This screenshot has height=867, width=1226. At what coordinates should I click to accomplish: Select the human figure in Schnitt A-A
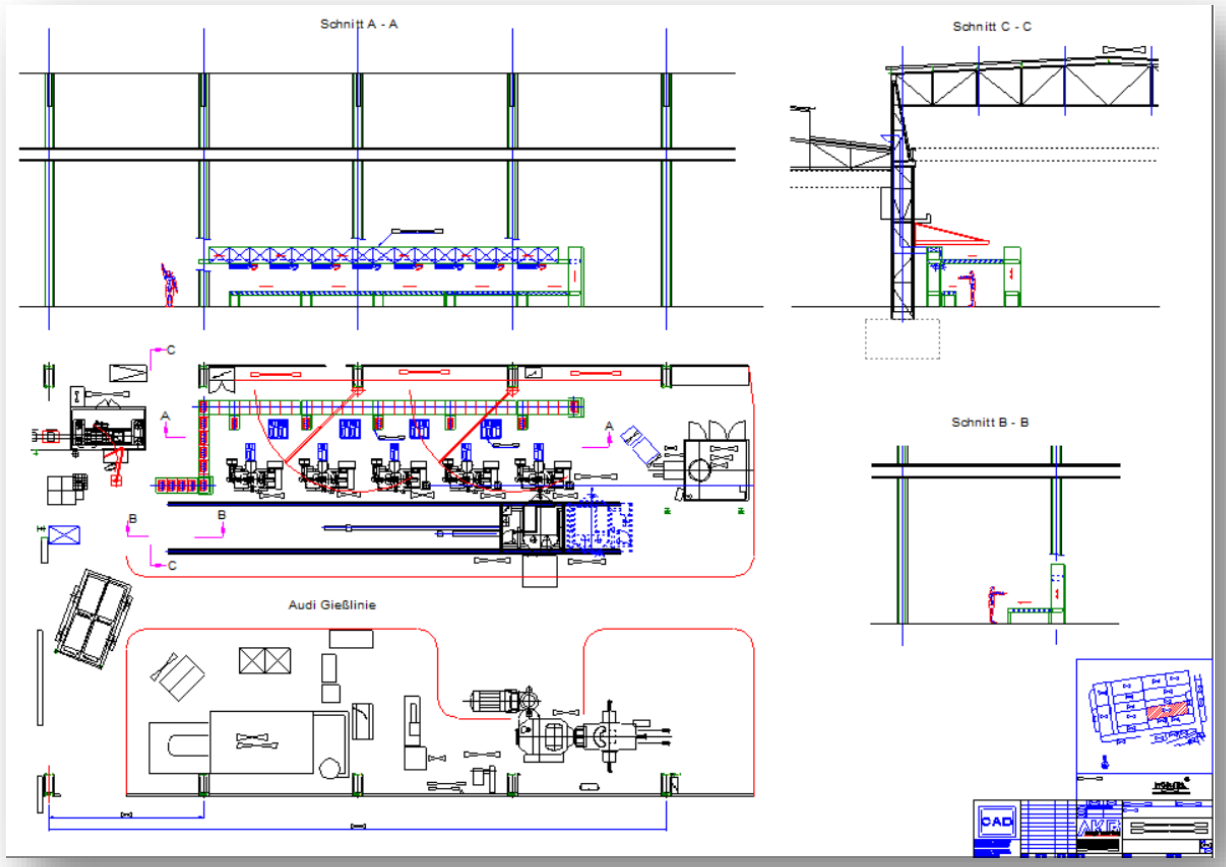click(170, 284)
